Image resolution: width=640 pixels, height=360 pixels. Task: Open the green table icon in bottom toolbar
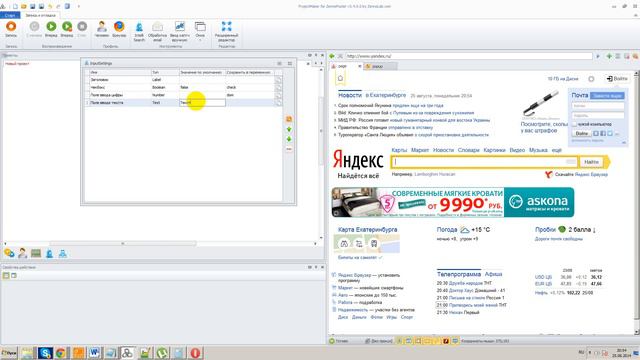coord(36,253)
